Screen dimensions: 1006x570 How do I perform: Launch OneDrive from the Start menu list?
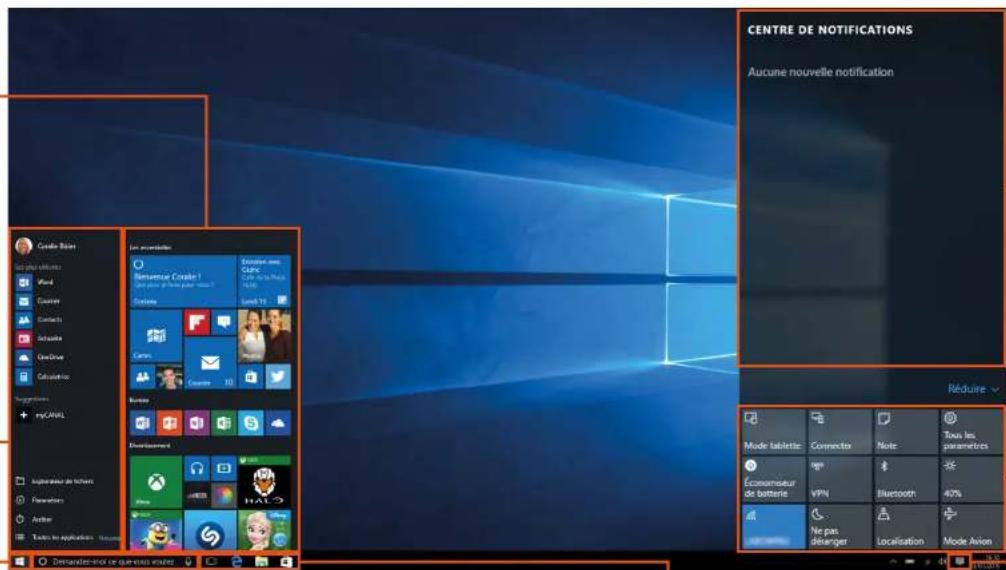pos(39,358)
